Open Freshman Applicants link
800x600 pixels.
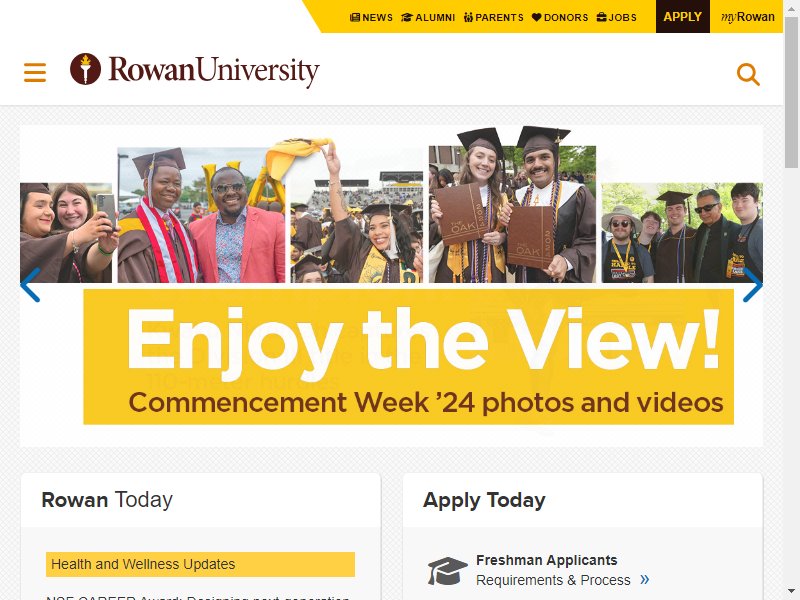(x=546, y=560)
